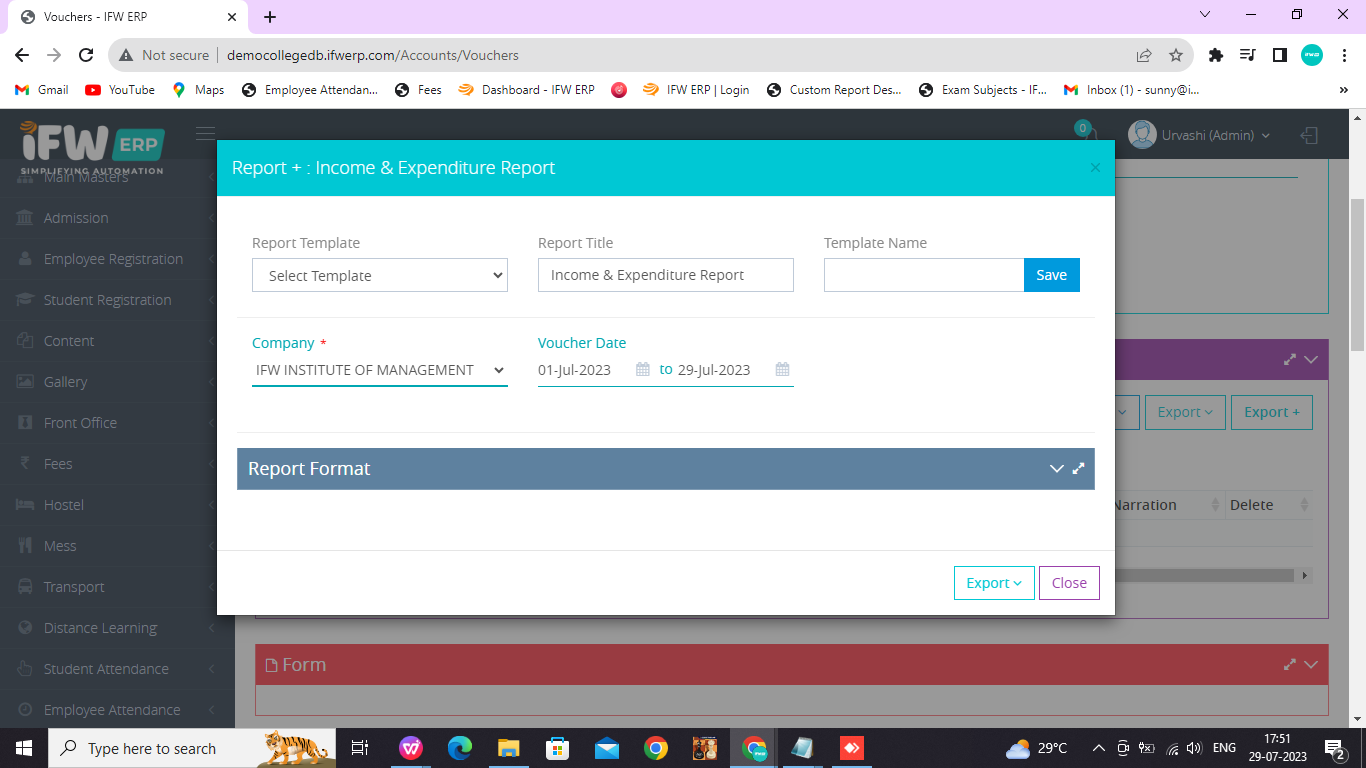Sort by the Delete column header
The height and width of the screenshot is (768, 1366).
1268,505
